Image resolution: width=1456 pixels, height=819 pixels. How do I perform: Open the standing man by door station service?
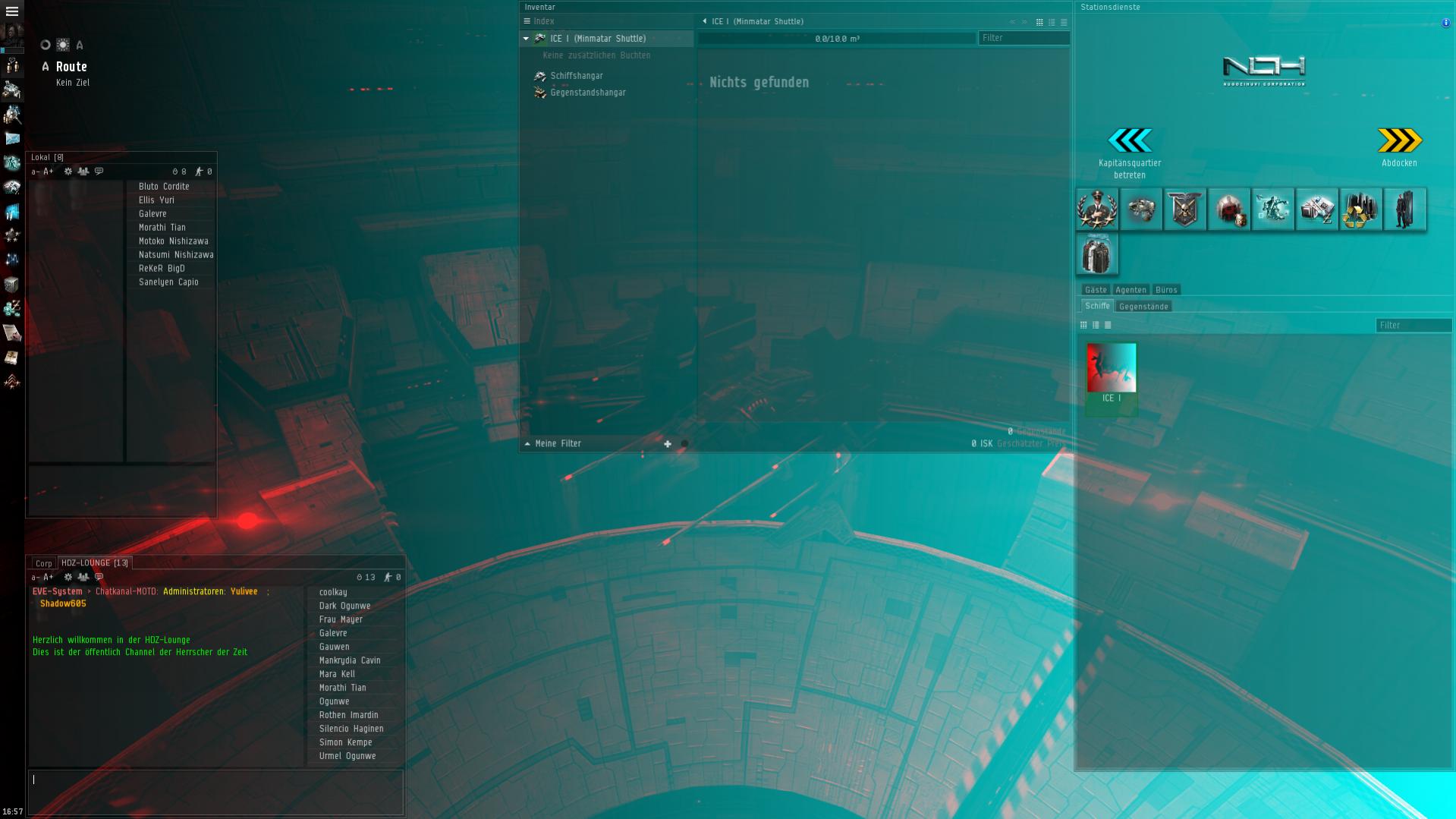[x=1405, y=209]
